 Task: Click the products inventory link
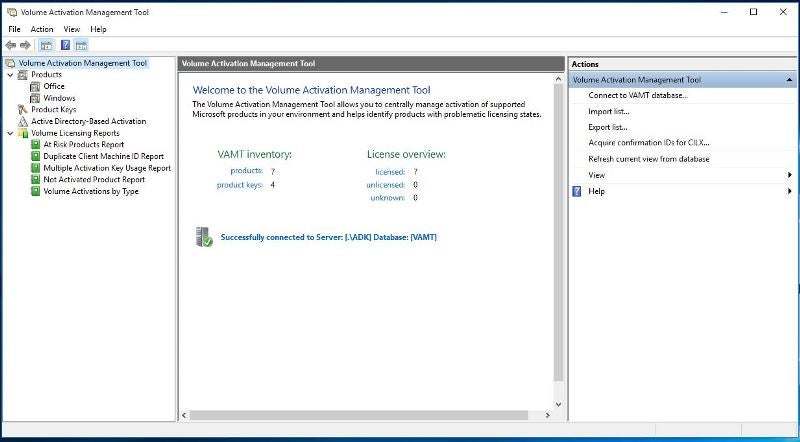pyautogui.click(x=246, y=170)
